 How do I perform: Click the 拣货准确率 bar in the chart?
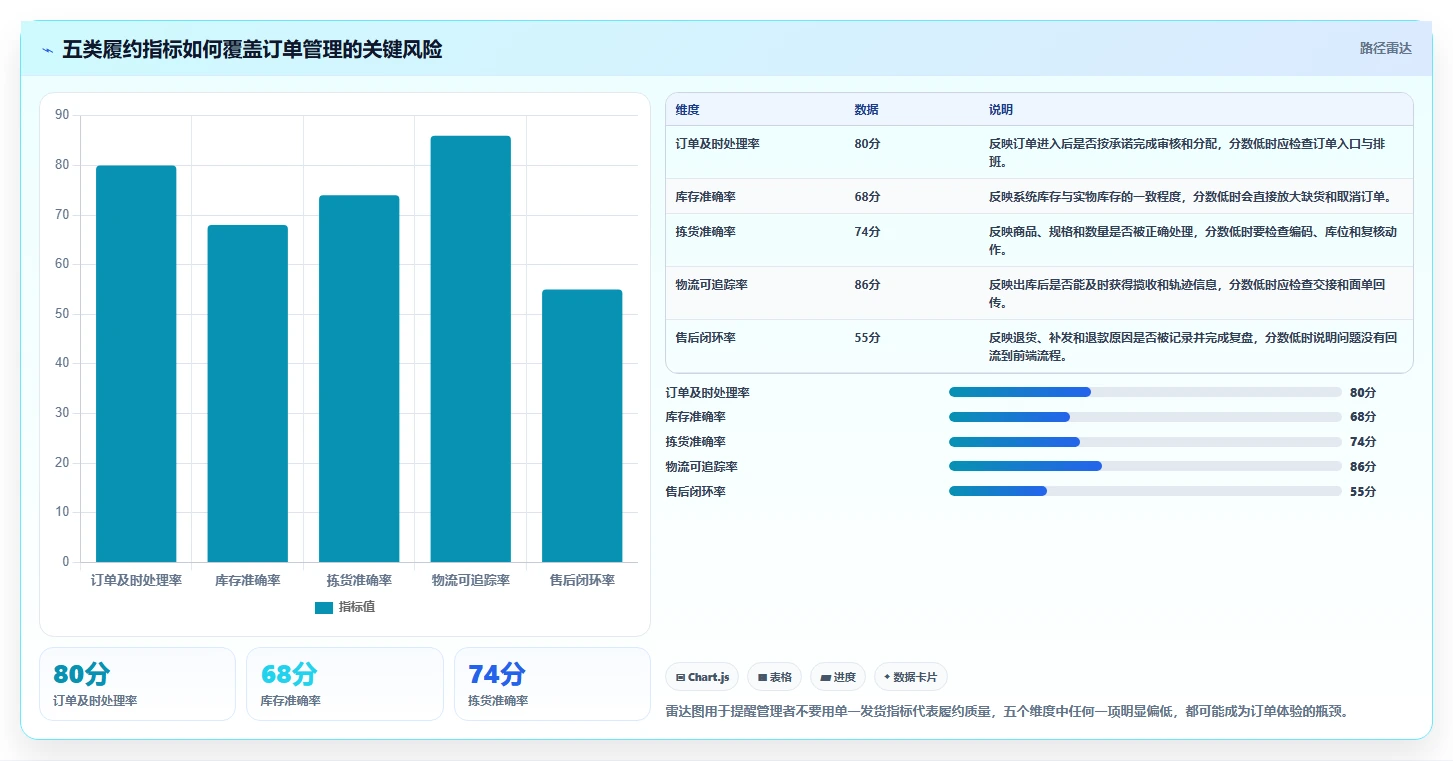[x=359, y=379]
